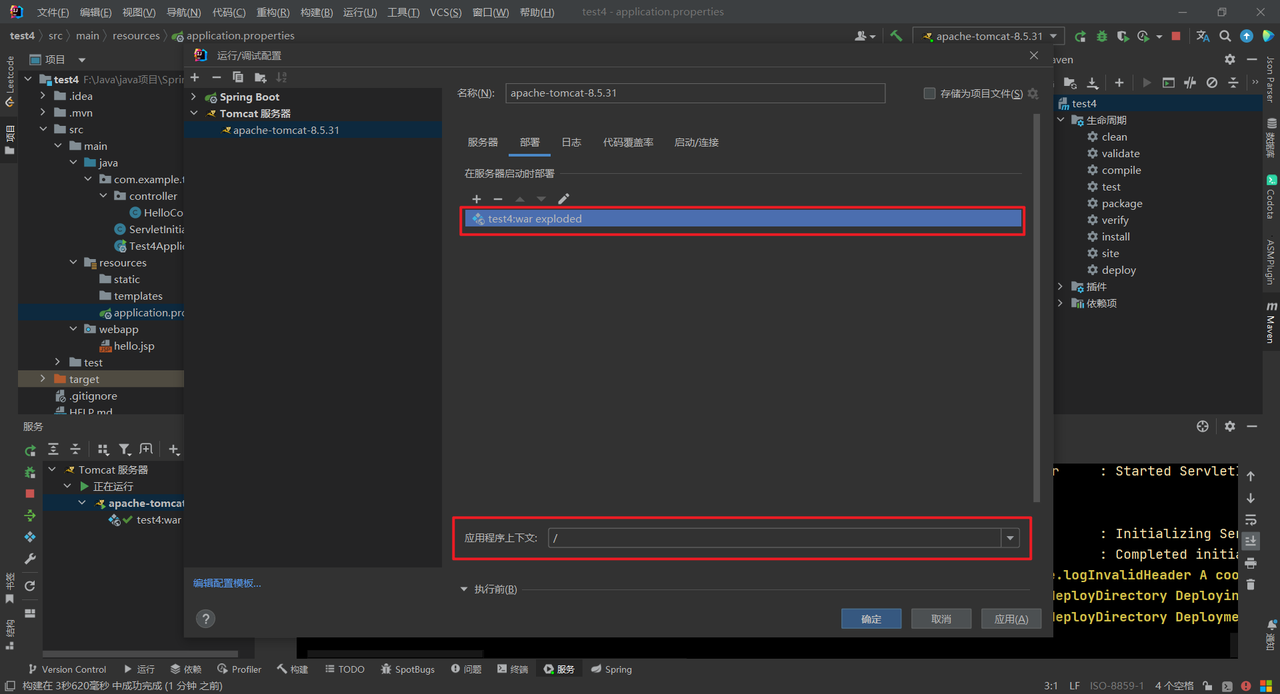
Task: Expand the 插件 node in the Maven panel
Action: tap(1061, 287)
